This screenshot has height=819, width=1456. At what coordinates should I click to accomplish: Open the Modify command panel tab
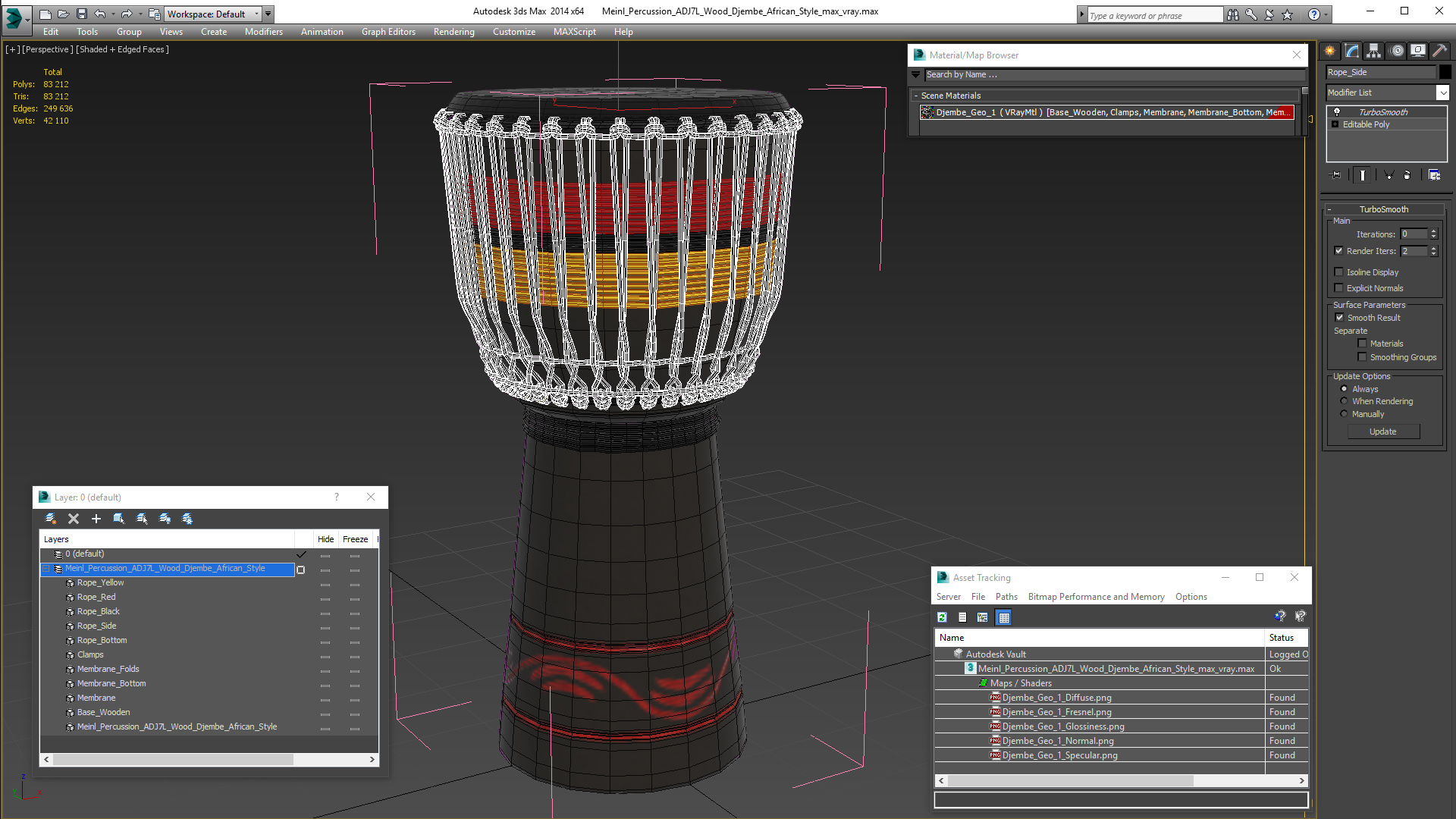click(1351, 51)
